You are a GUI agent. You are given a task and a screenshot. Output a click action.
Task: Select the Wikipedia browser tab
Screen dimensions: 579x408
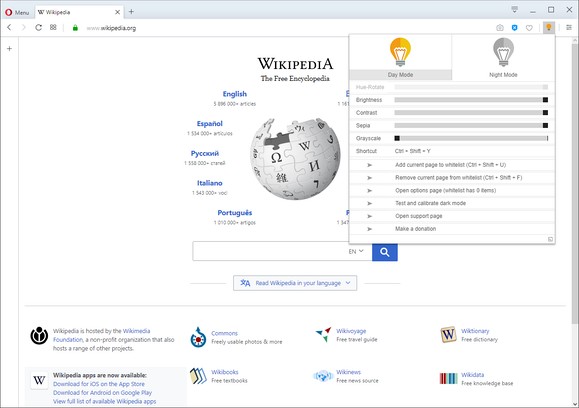[x=79, y=12]
